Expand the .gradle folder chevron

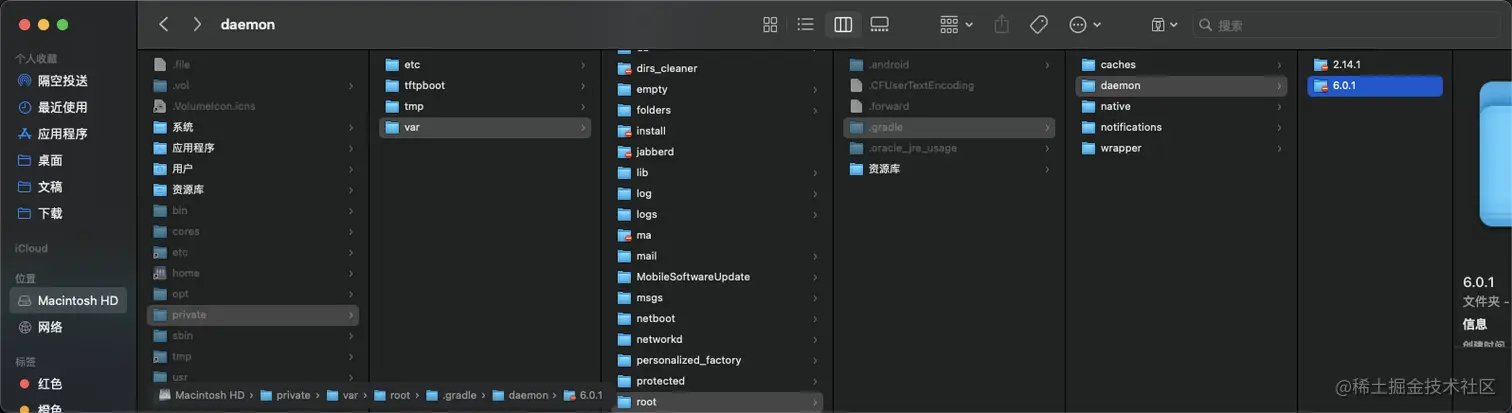1047,128
